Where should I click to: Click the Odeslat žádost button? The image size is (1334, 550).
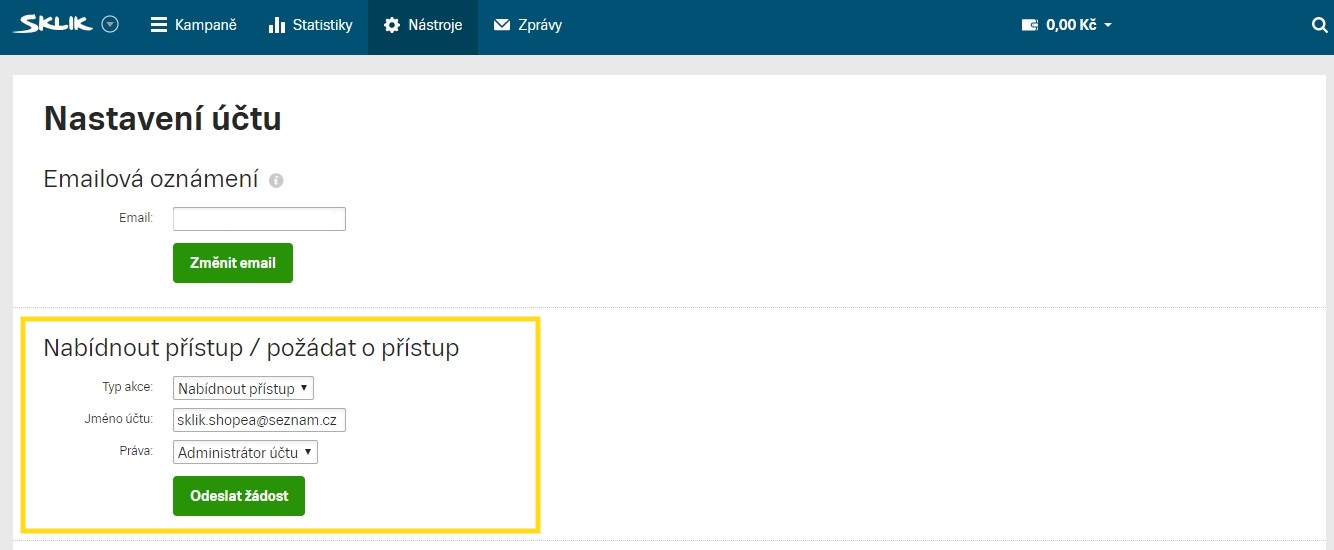[239, 496]
